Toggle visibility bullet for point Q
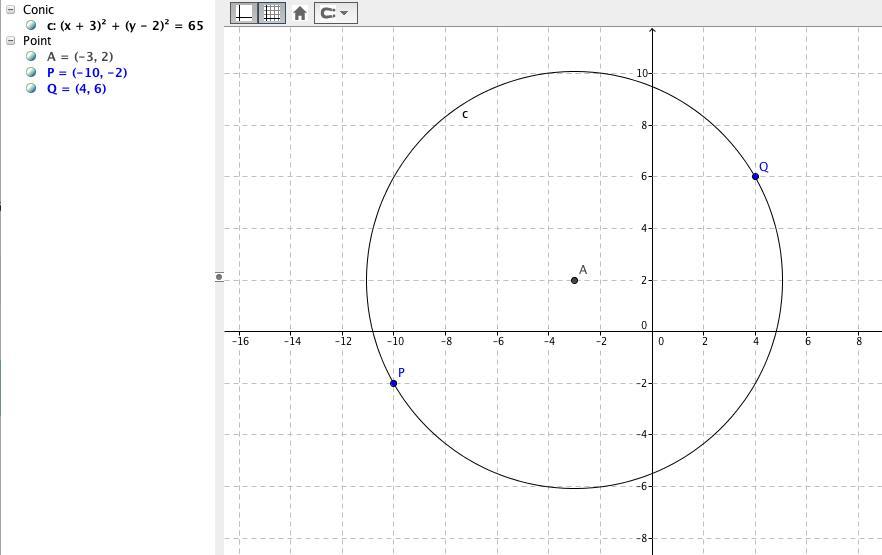The height and width of the screenshot is (555, 882). tap(31, 88)
